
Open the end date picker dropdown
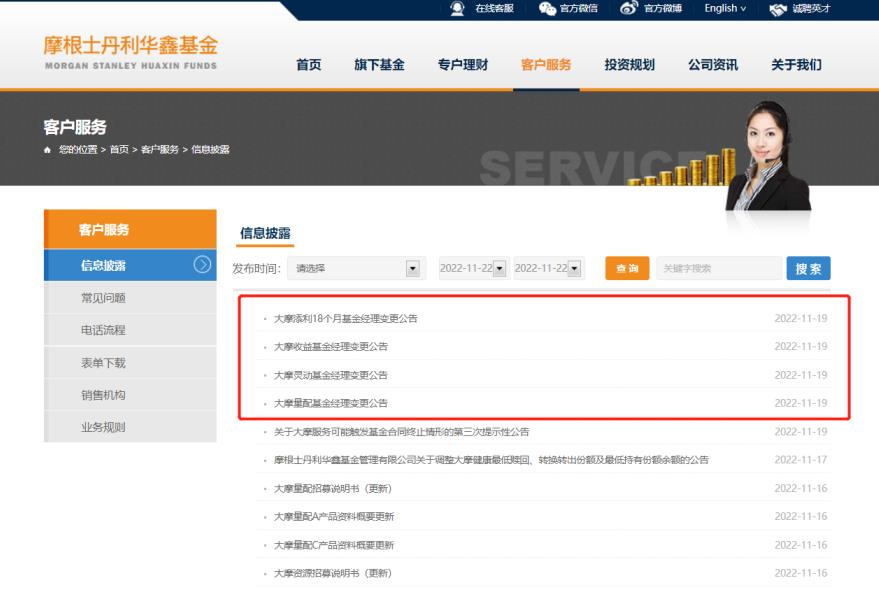pos(574,268)
